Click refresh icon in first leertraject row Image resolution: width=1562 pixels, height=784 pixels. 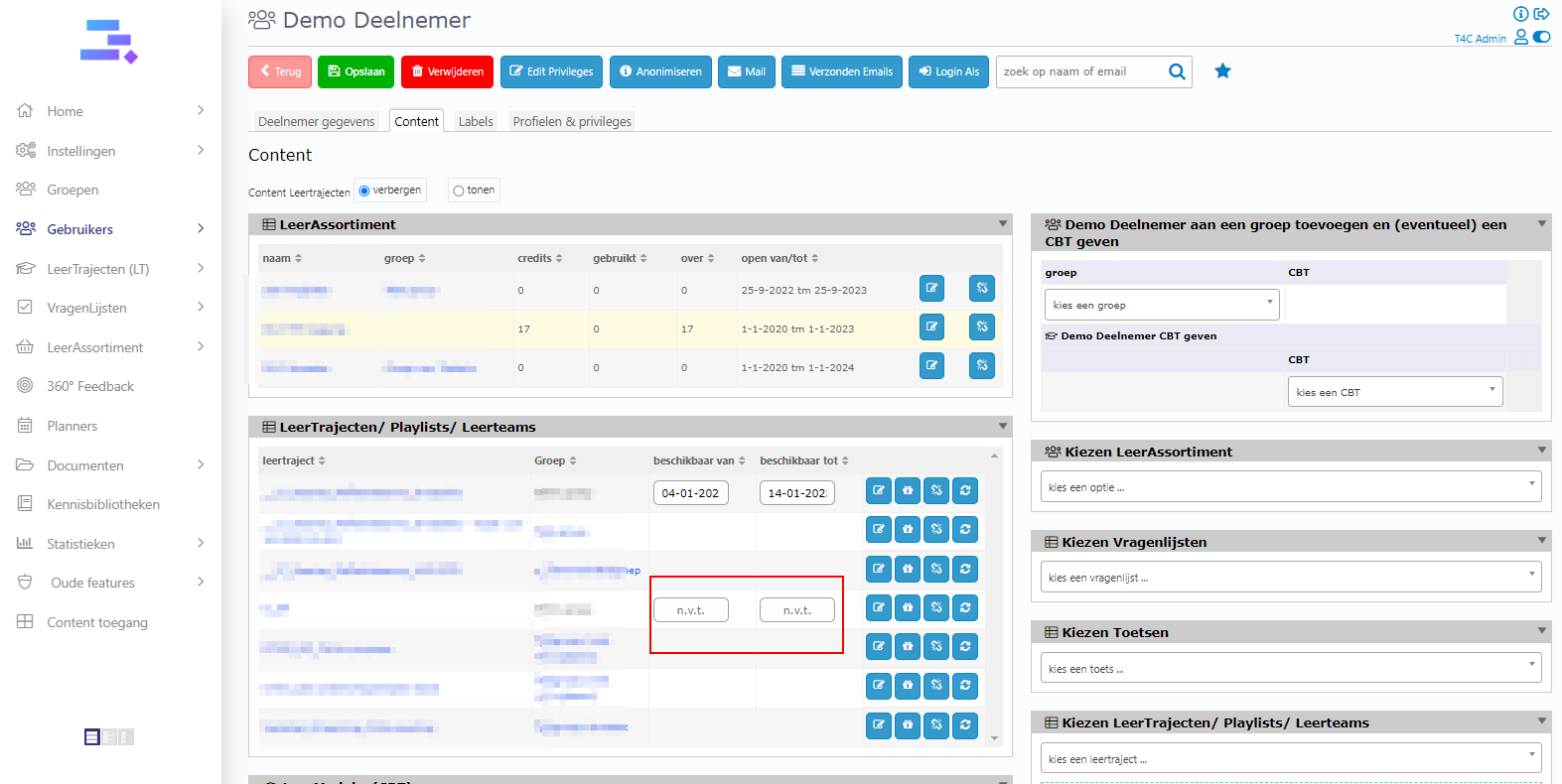[x=965, y=491]
